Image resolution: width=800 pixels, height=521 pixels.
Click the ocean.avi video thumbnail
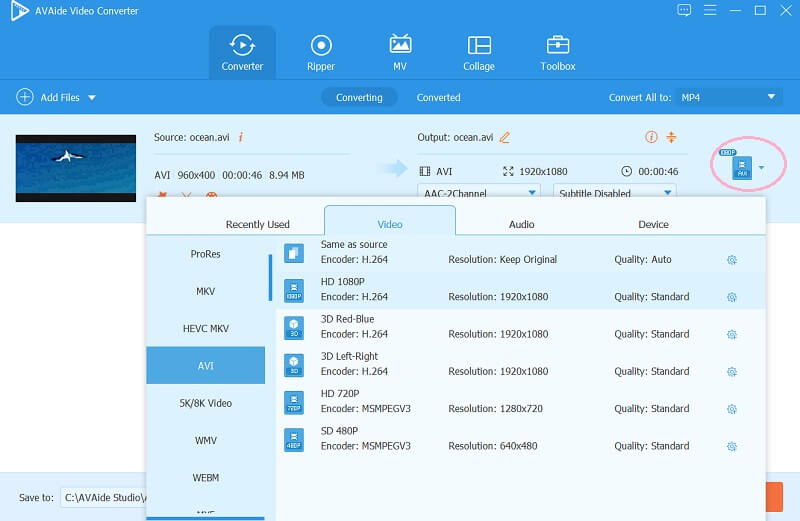coord(76,168)
